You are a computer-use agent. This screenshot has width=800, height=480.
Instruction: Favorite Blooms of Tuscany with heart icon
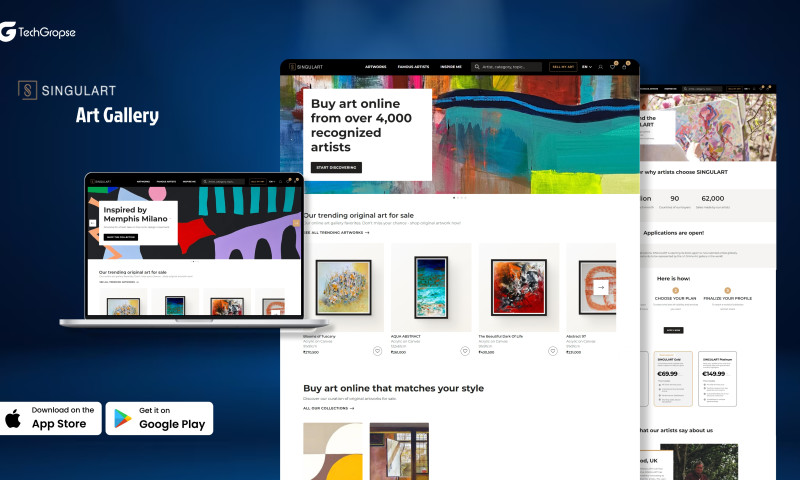click(377, 351)
